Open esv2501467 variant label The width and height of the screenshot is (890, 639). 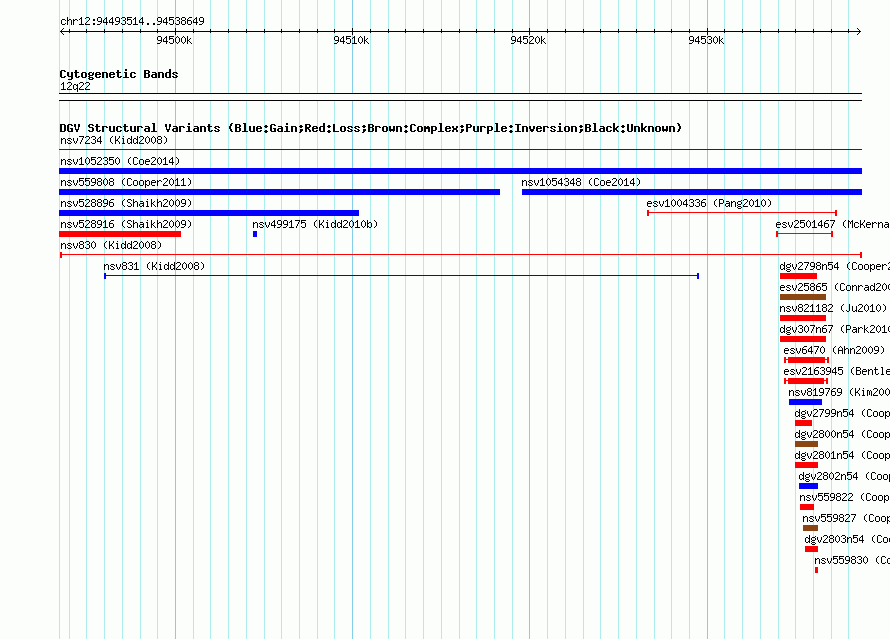(833, 224)
